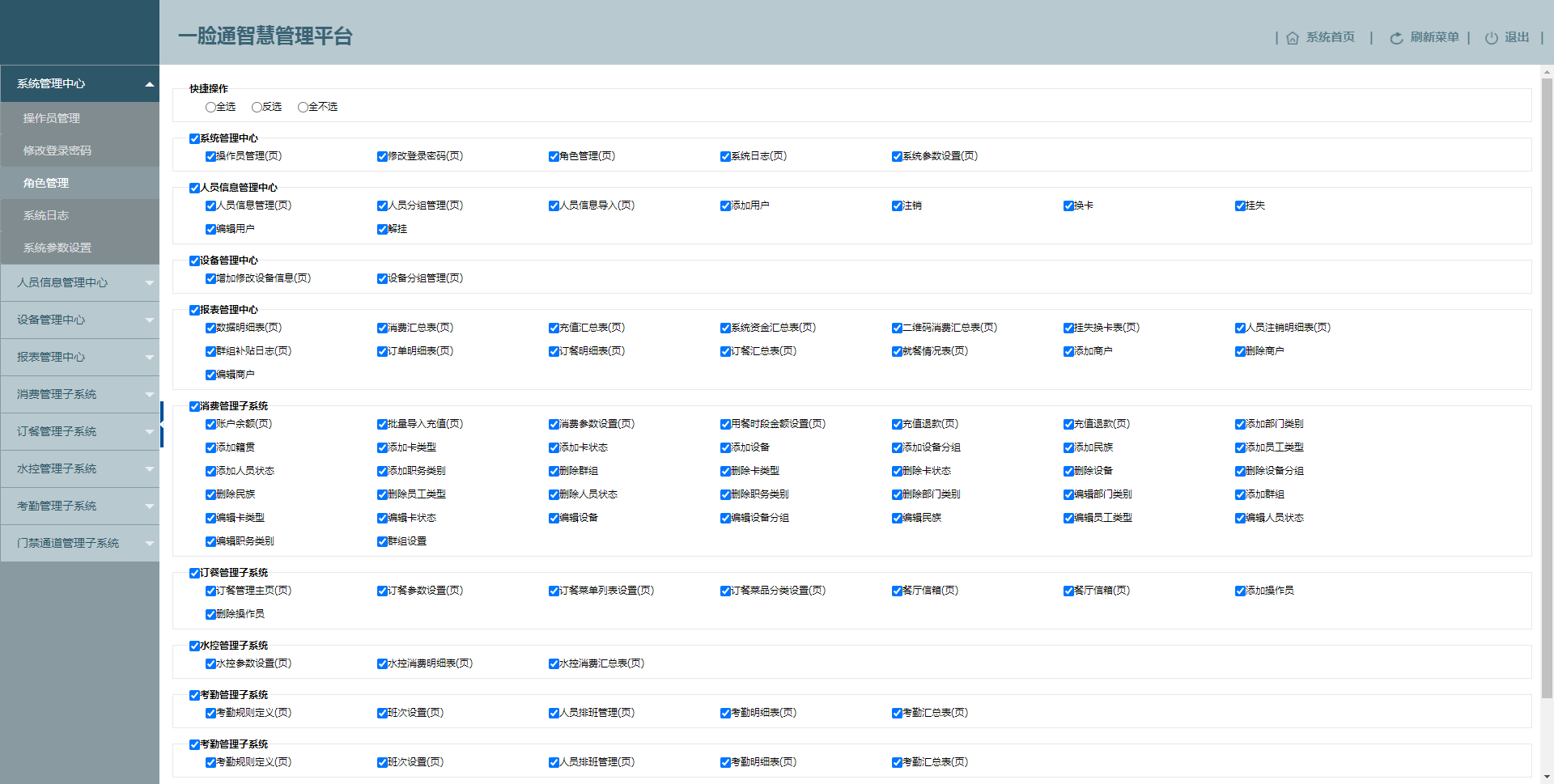Open 操作员管理 in the sidebar
Image resolution: width=1554 pixels, height=784 pixels.
point(79,118)
